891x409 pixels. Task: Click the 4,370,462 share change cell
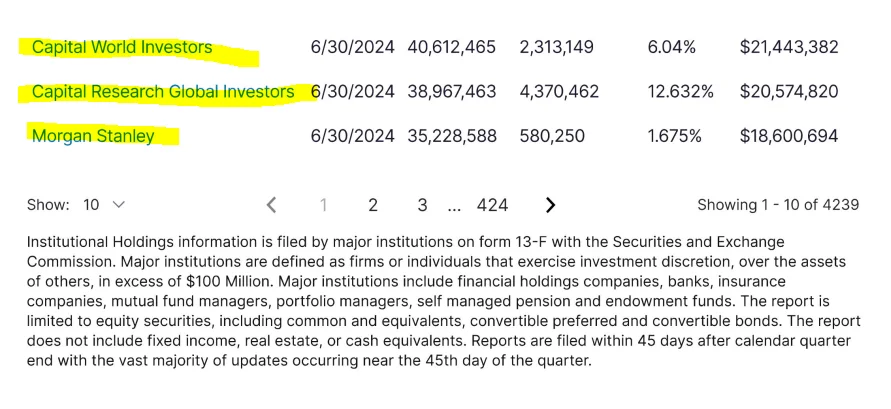coord(559,91)
